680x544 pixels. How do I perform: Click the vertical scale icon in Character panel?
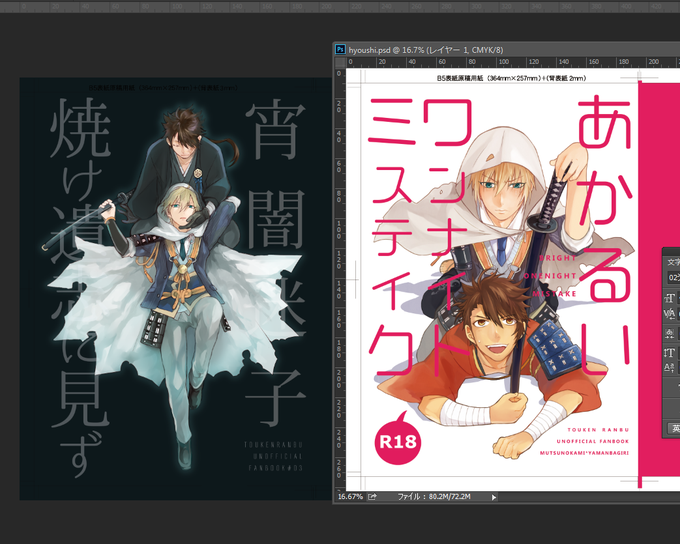point(670,352)
